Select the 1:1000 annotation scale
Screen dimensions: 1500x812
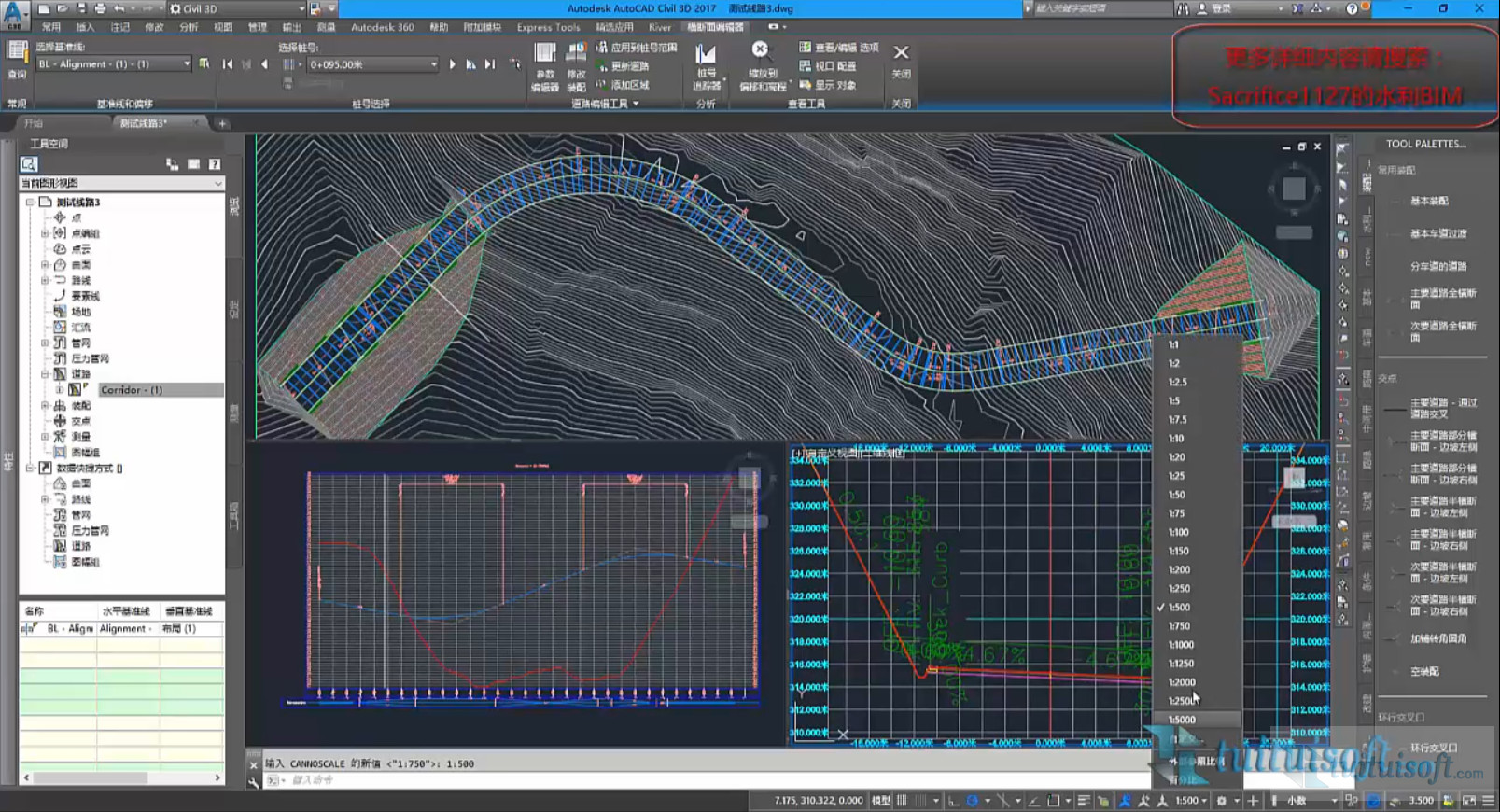(1181, 645)
